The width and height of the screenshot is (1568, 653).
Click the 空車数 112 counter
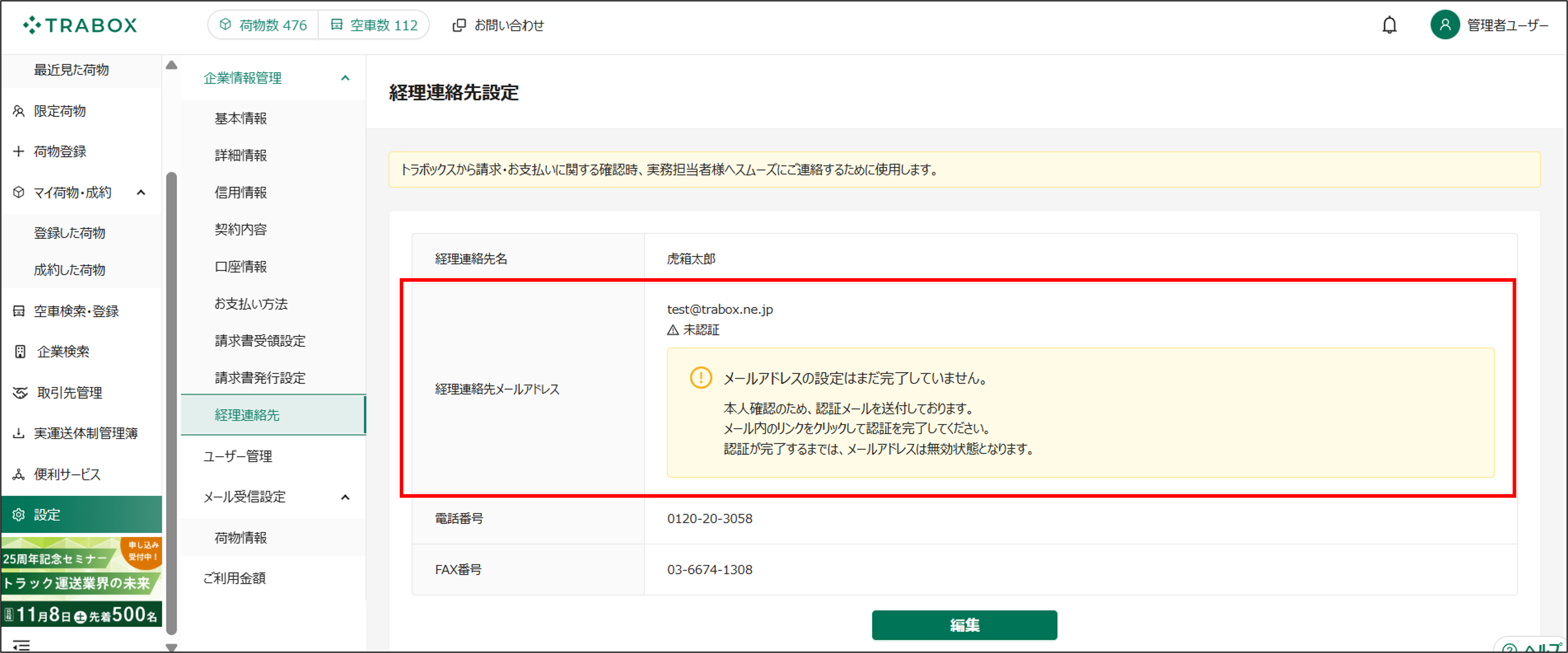(x=374, y=25)
